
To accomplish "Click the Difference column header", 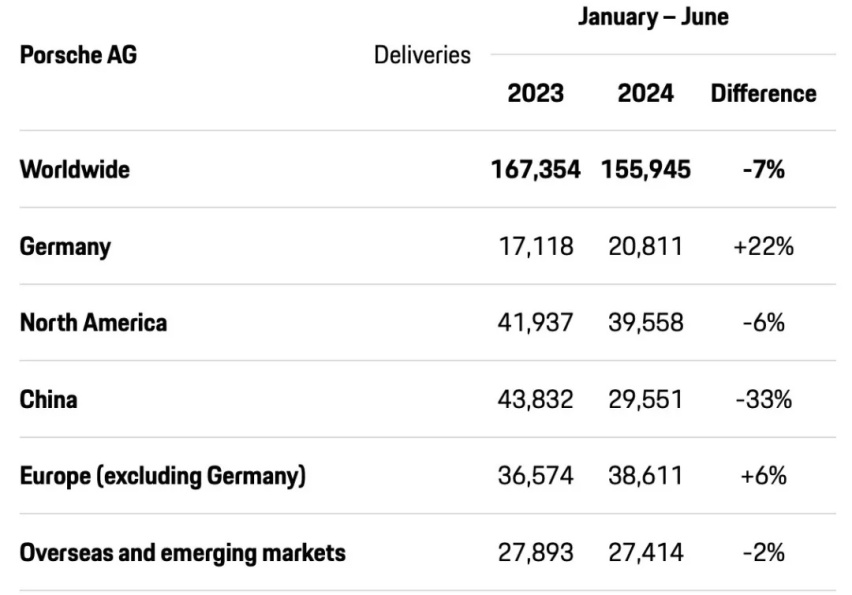I will click(x=763, y=93).
